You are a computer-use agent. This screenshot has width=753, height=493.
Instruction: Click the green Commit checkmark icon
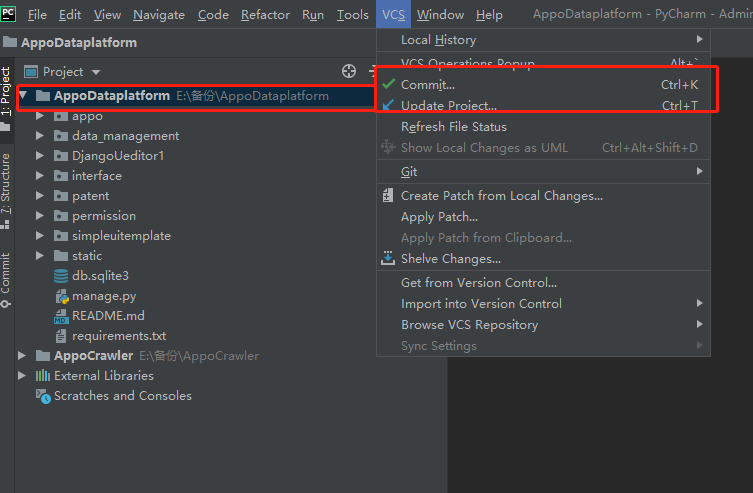[x=389, y=84]
